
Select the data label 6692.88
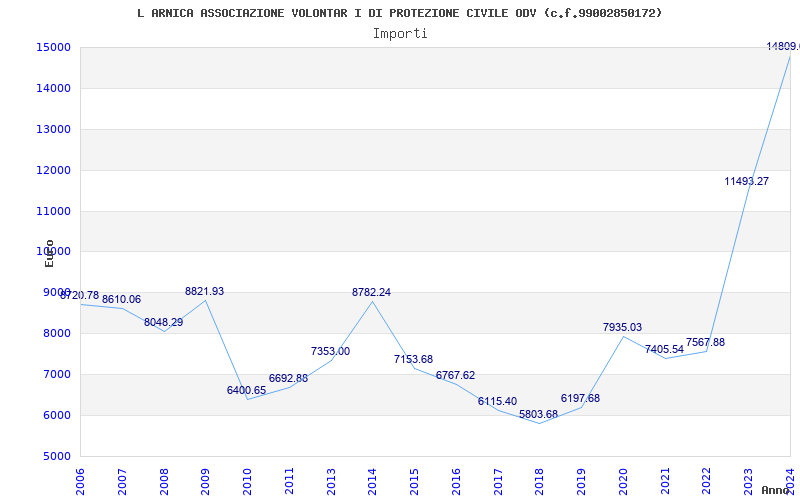coord(288,379)
